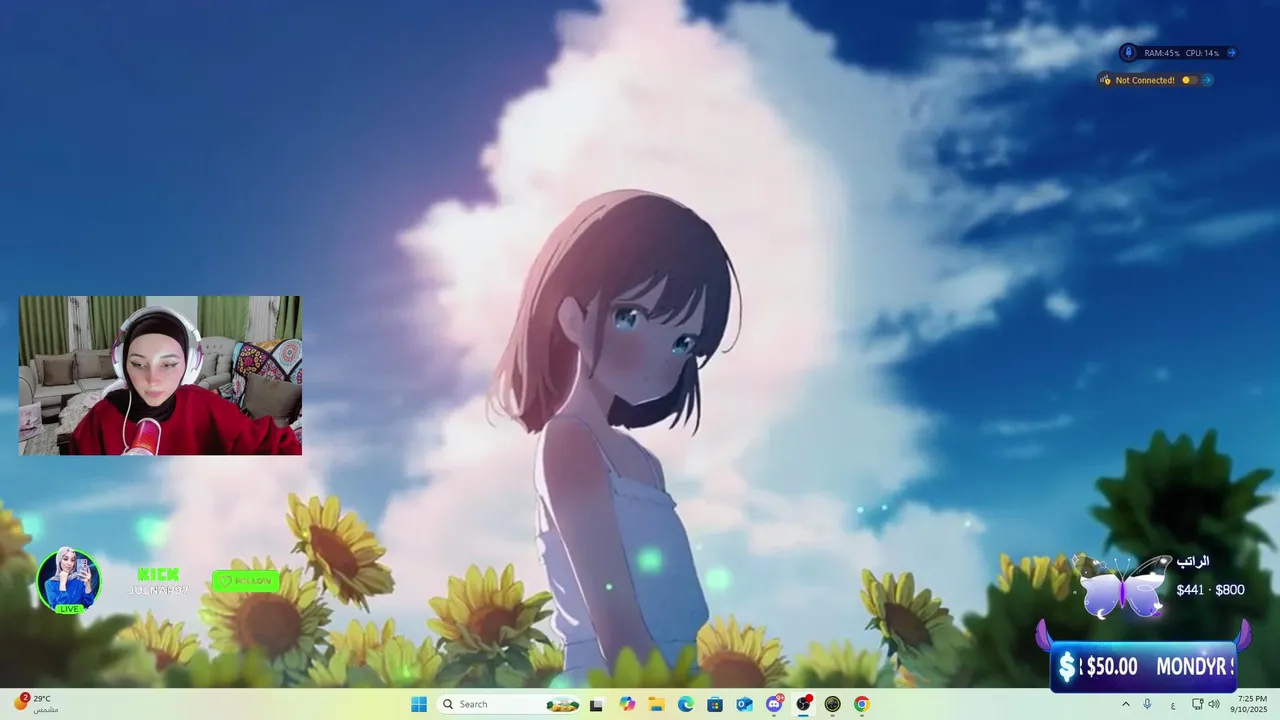This screenshot has height=720, width=1280.
Task: Switch the Arabic input language indicator
Action: [x=1173, y=705]
